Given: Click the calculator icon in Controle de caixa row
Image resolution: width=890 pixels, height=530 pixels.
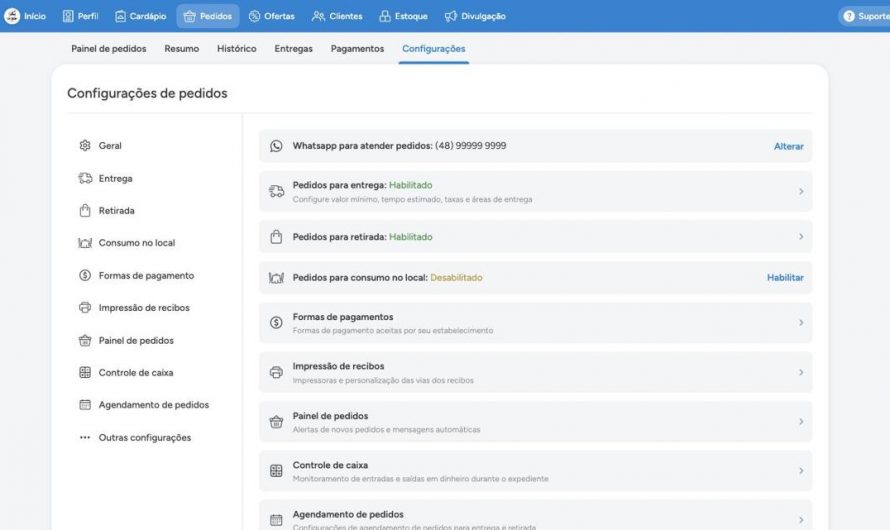Looking at the screenshot, I should coord(276,471).
